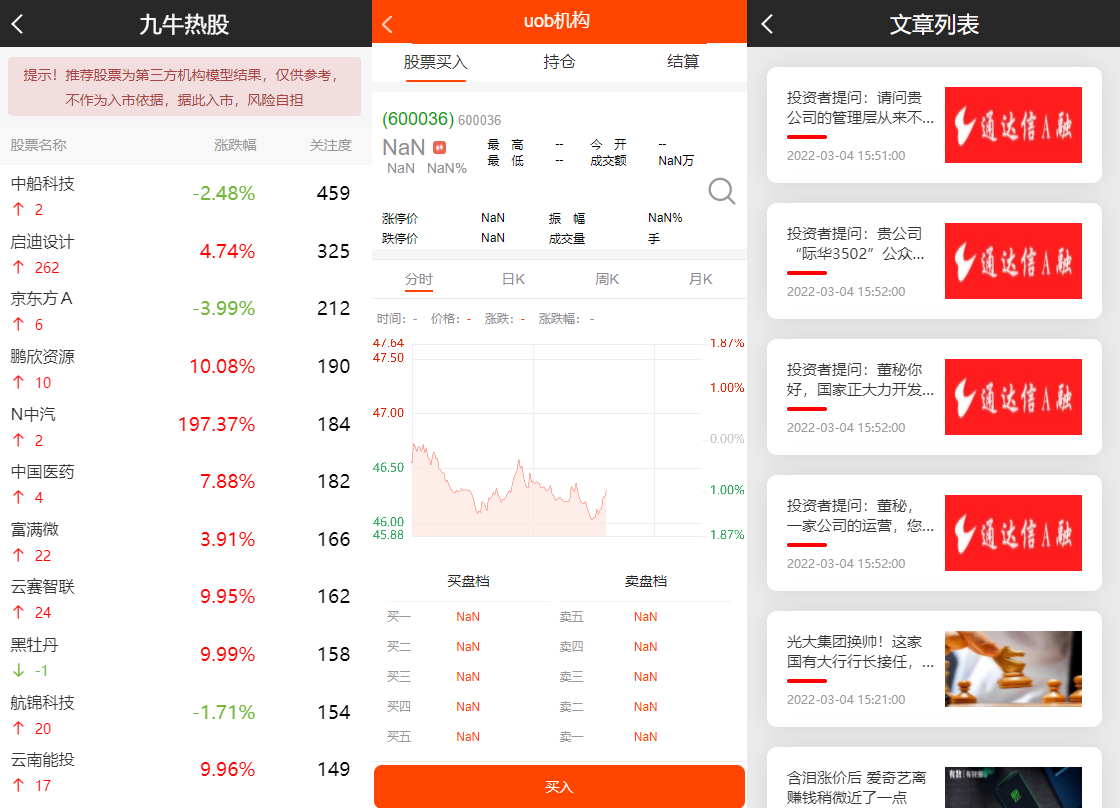Click the 10.08% change value
The height and width of the screenshot is (808, 1120).
pyautogui.click(x=222, y=366)
